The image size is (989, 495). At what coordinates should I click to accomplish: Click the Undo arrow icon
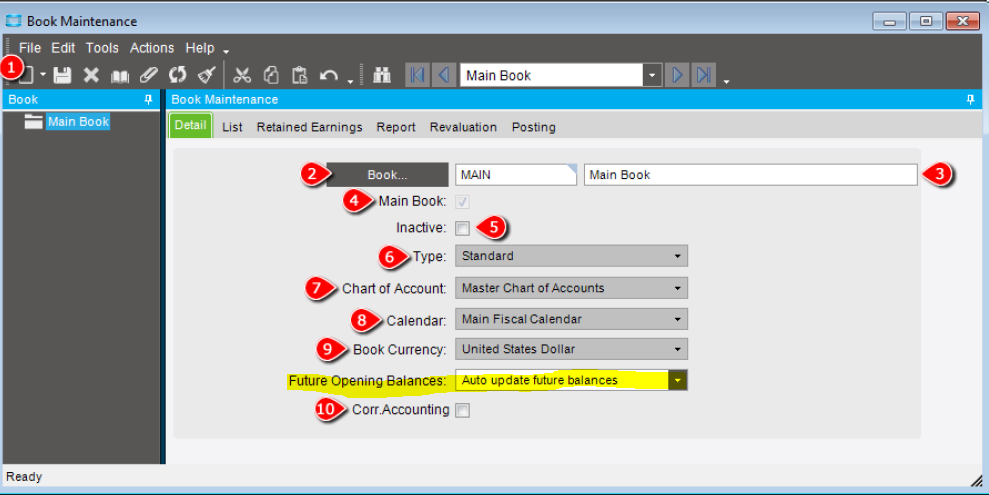[x=329, y=76]
